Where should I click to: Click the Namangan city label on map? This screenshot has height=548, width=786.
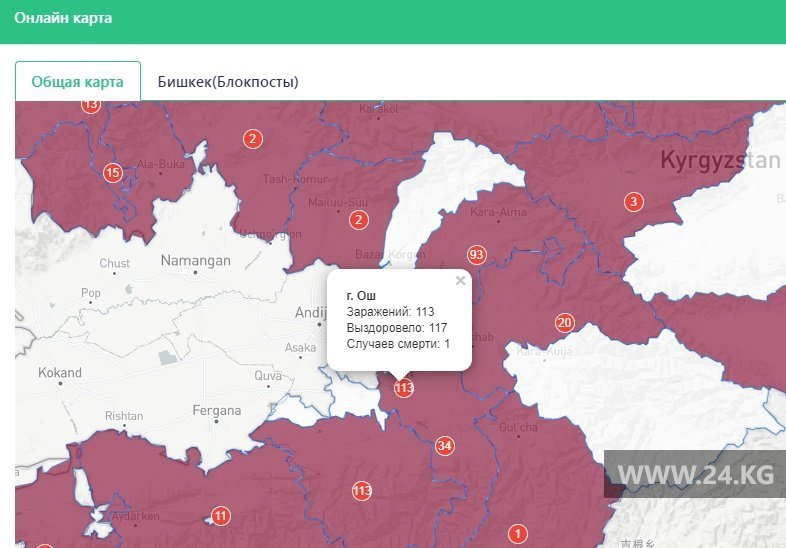tap(196, 261)
